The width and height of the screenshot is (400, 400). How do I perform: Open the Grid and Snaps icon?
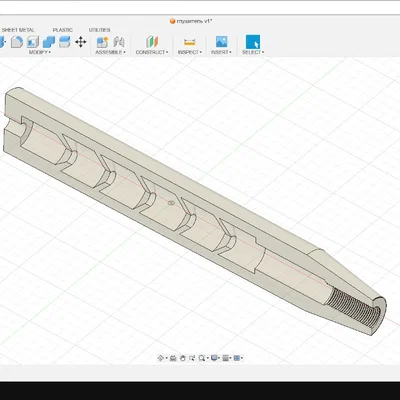pyautogui.click(x=226, y=358)
